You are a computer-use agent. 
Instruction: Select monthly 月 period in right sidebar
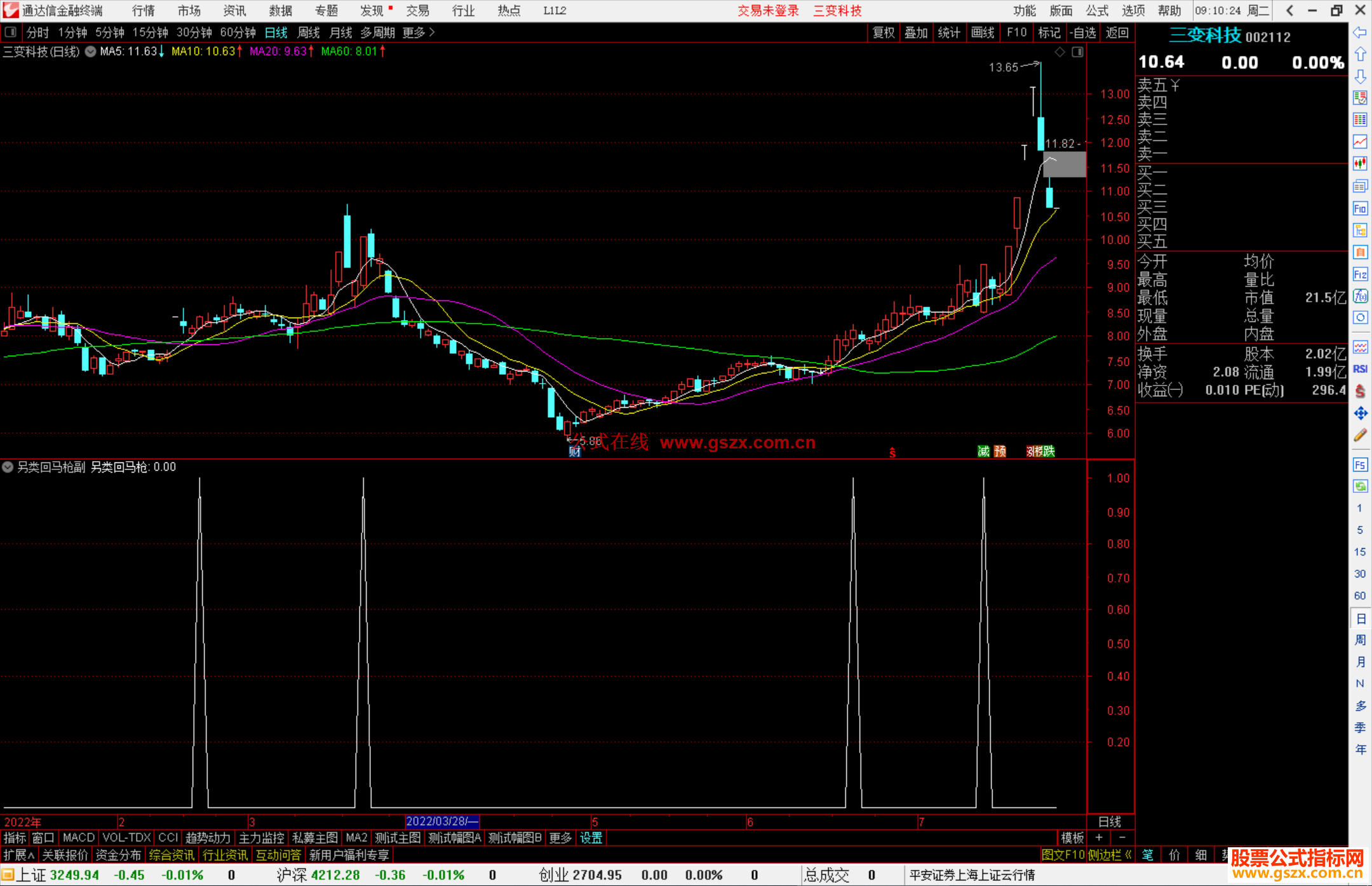[x=1360, y=662]
